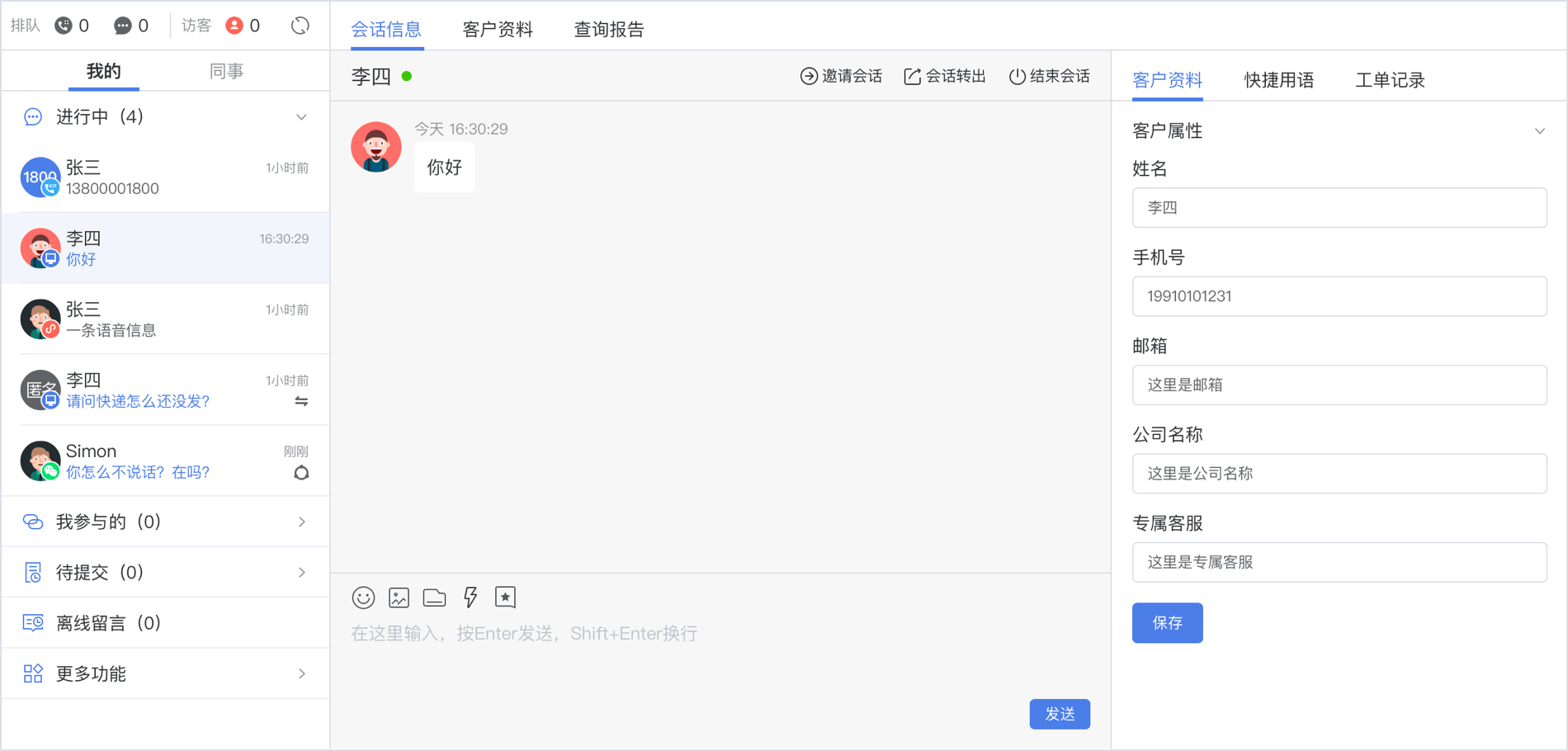Viewport: 1568px width, 751px height.
Task: Click the star rating invitation icon
Action: tap(505, 597)
